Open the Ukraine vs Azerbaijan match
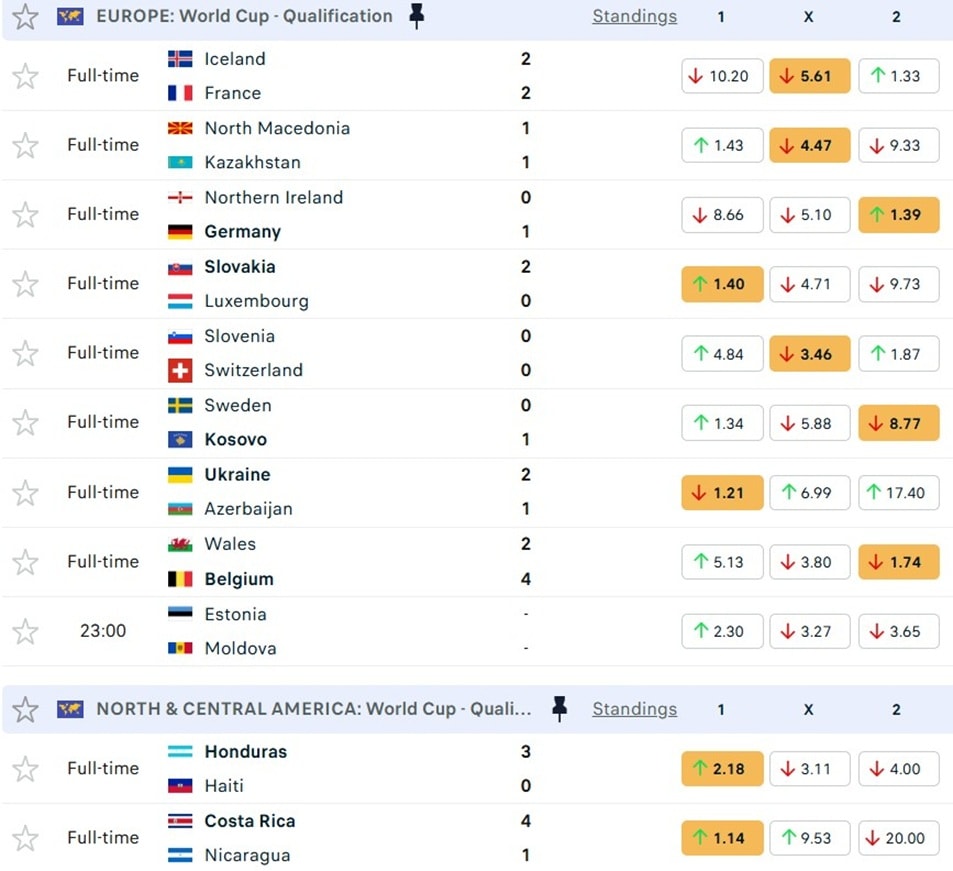The height and width of the screenshot is (871, 953). tap(350, 492)
